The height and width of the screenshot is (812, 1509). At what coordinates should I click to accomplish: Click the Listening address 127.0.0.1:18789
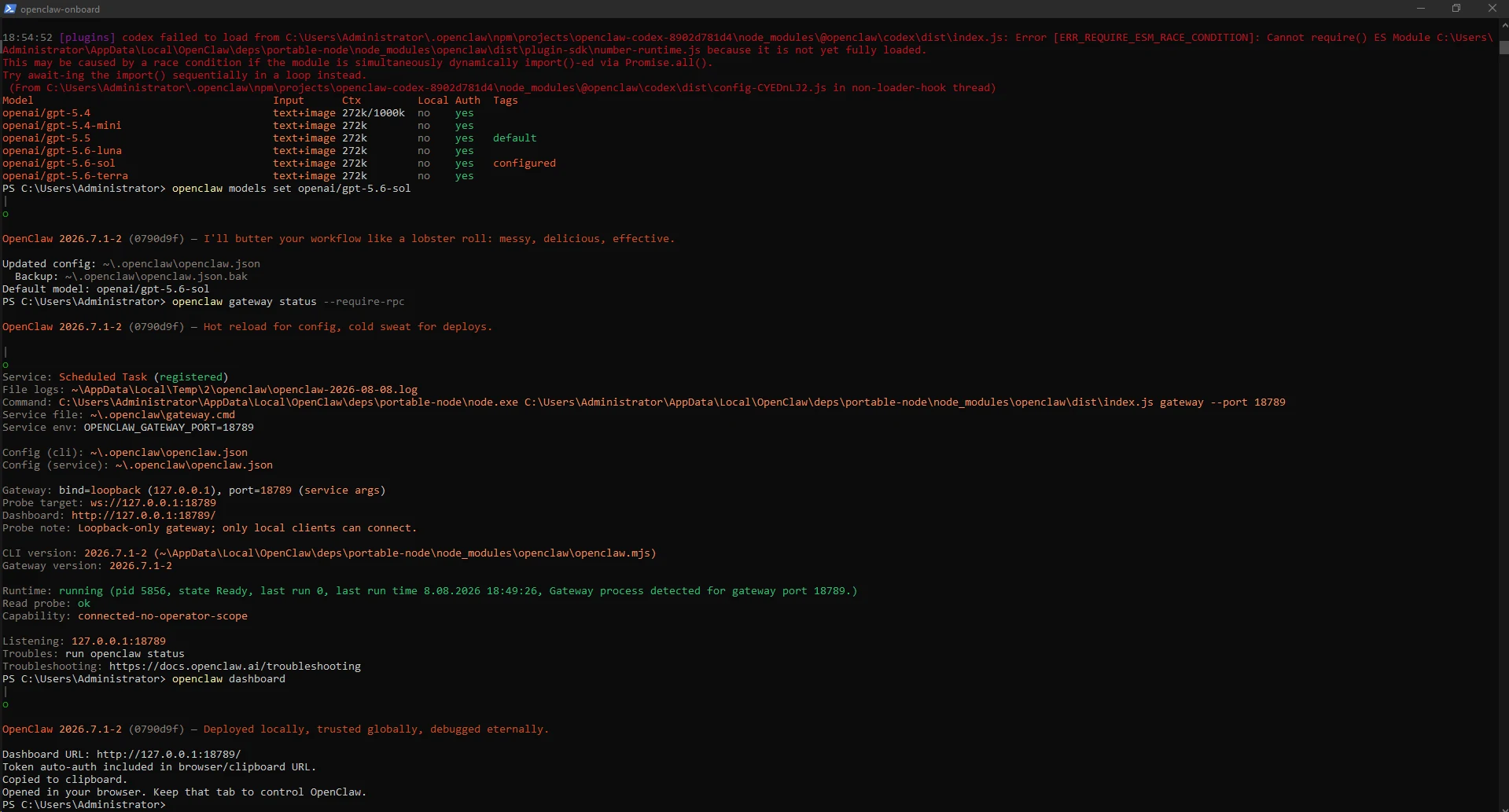119,641
